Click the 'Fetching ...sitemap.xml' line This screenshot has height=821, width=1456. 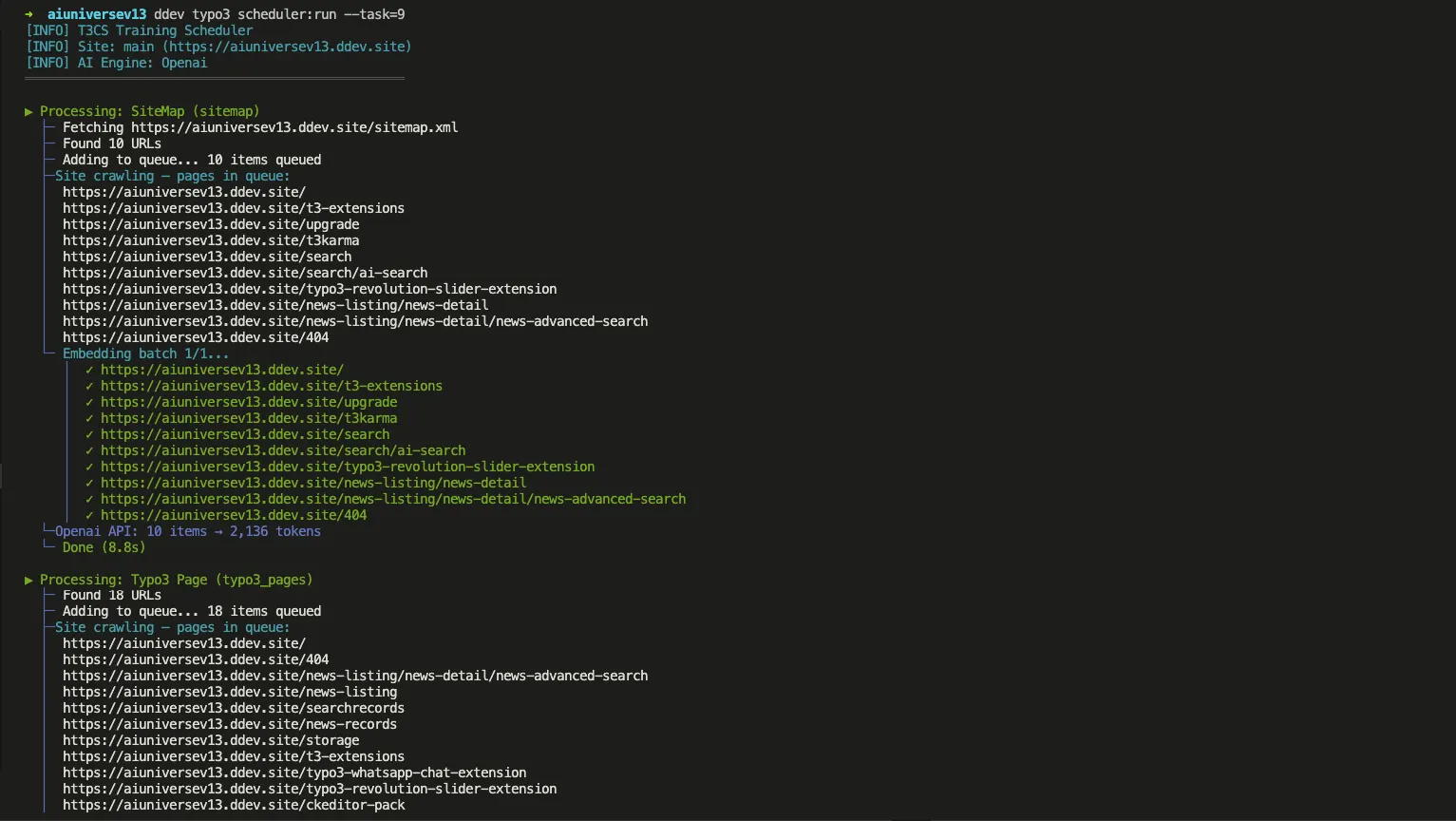click(x=260, y=127)
